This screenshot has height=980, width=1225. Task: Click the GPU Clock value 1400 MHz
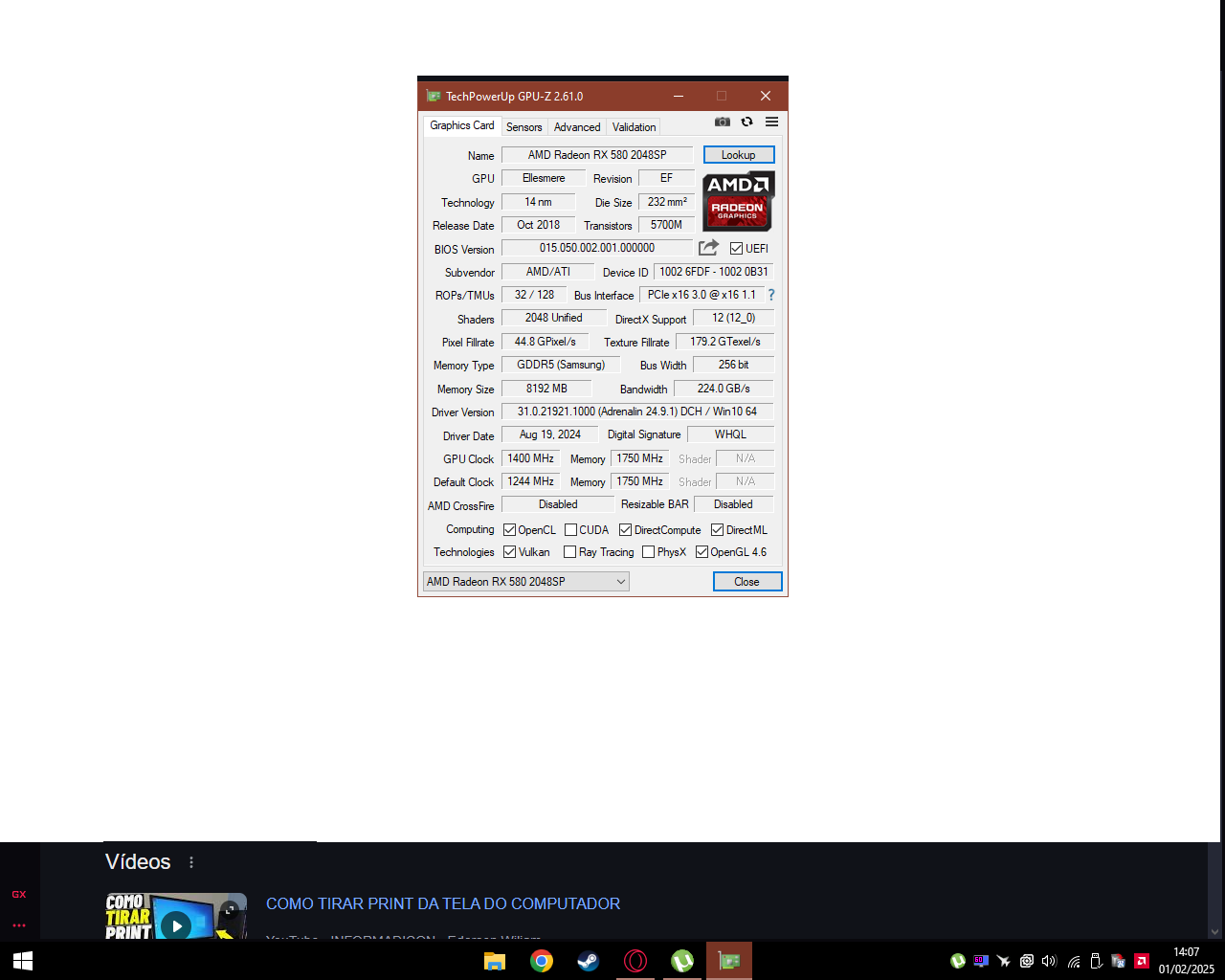click(x=531, y=458)
